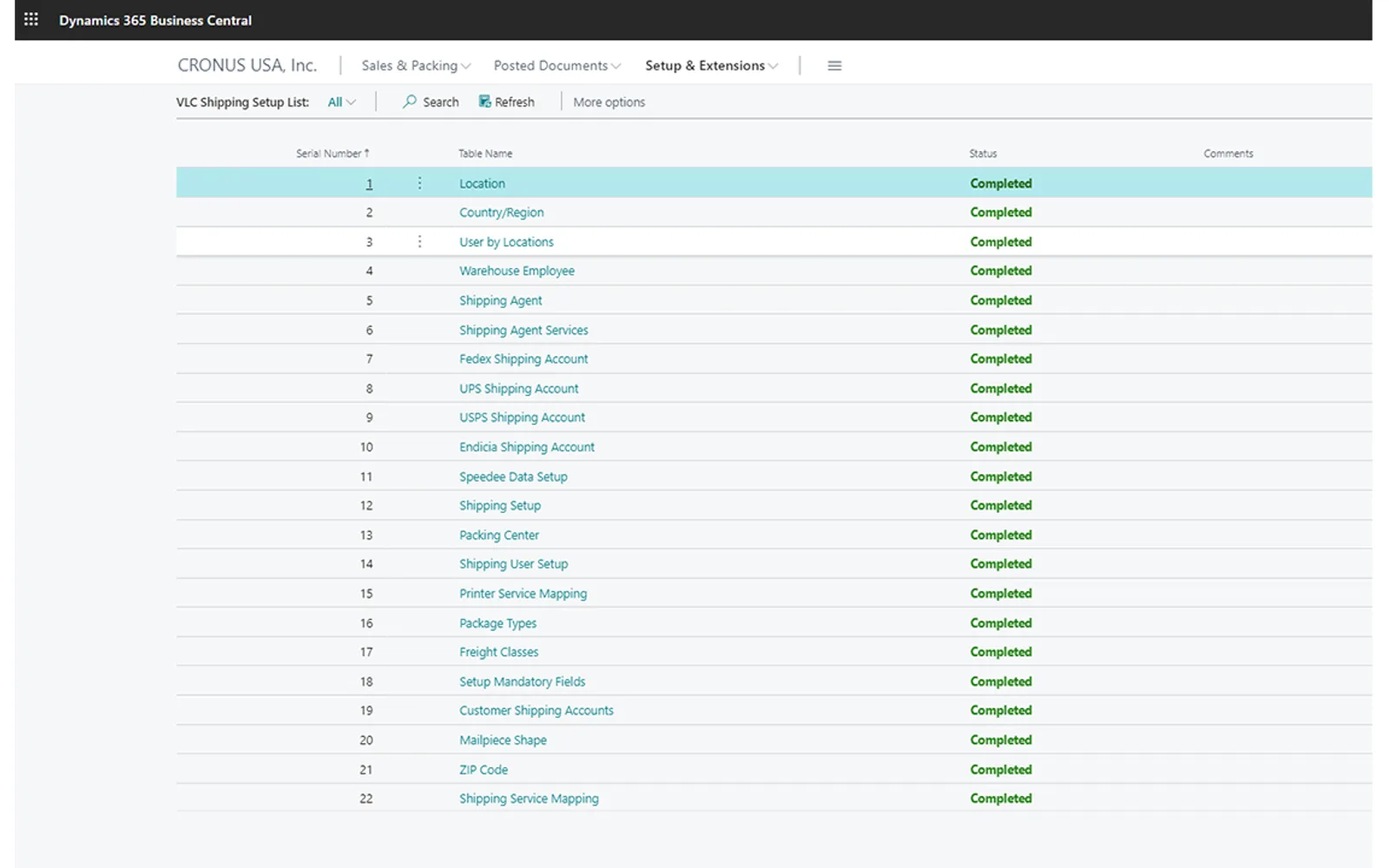This screenshot has height=868, width=1389.
Task: Click the Refresh icon
Action: tap(485, 102)
